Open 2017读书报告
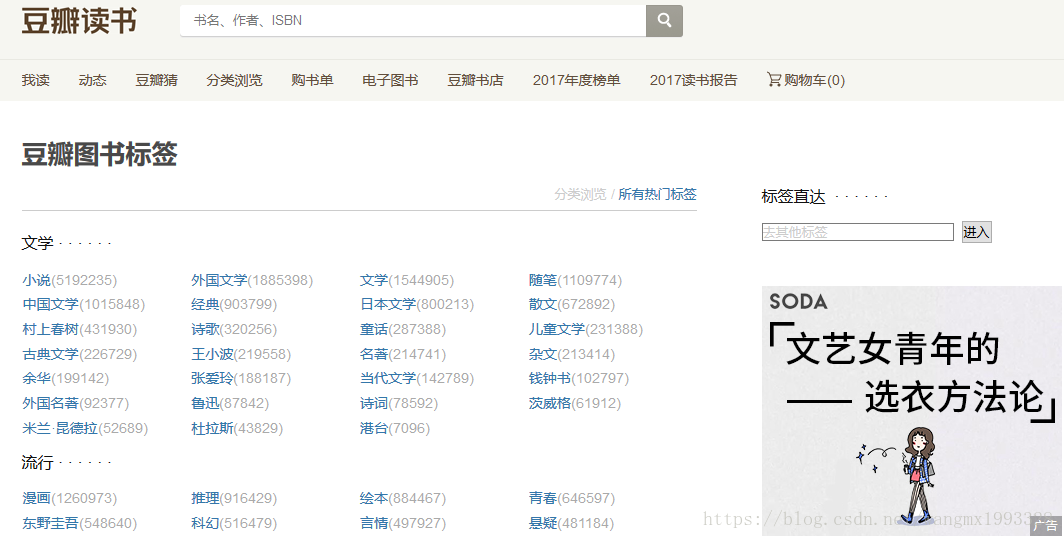 tap(694, 80)
